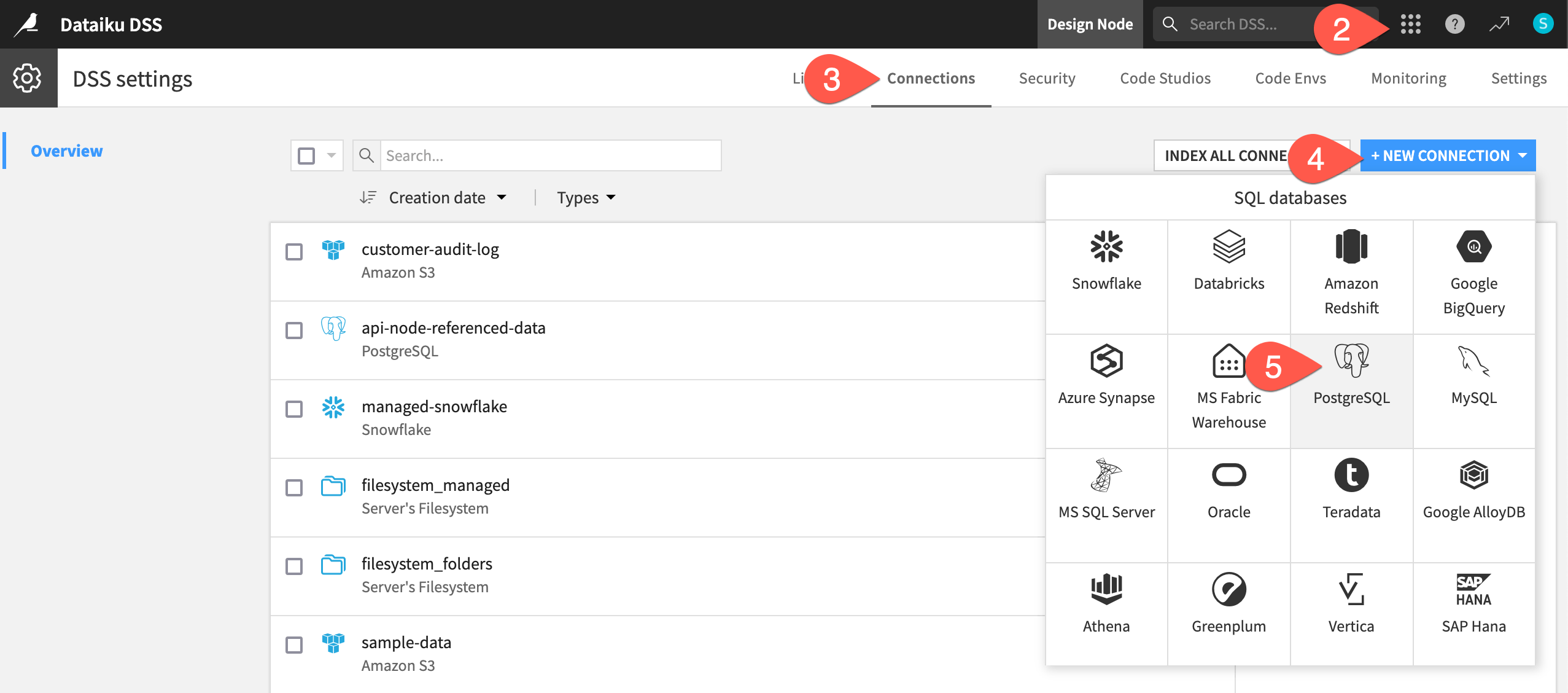
Task: Click the + NEW CONNECTION button
Action: (1442, 155)
